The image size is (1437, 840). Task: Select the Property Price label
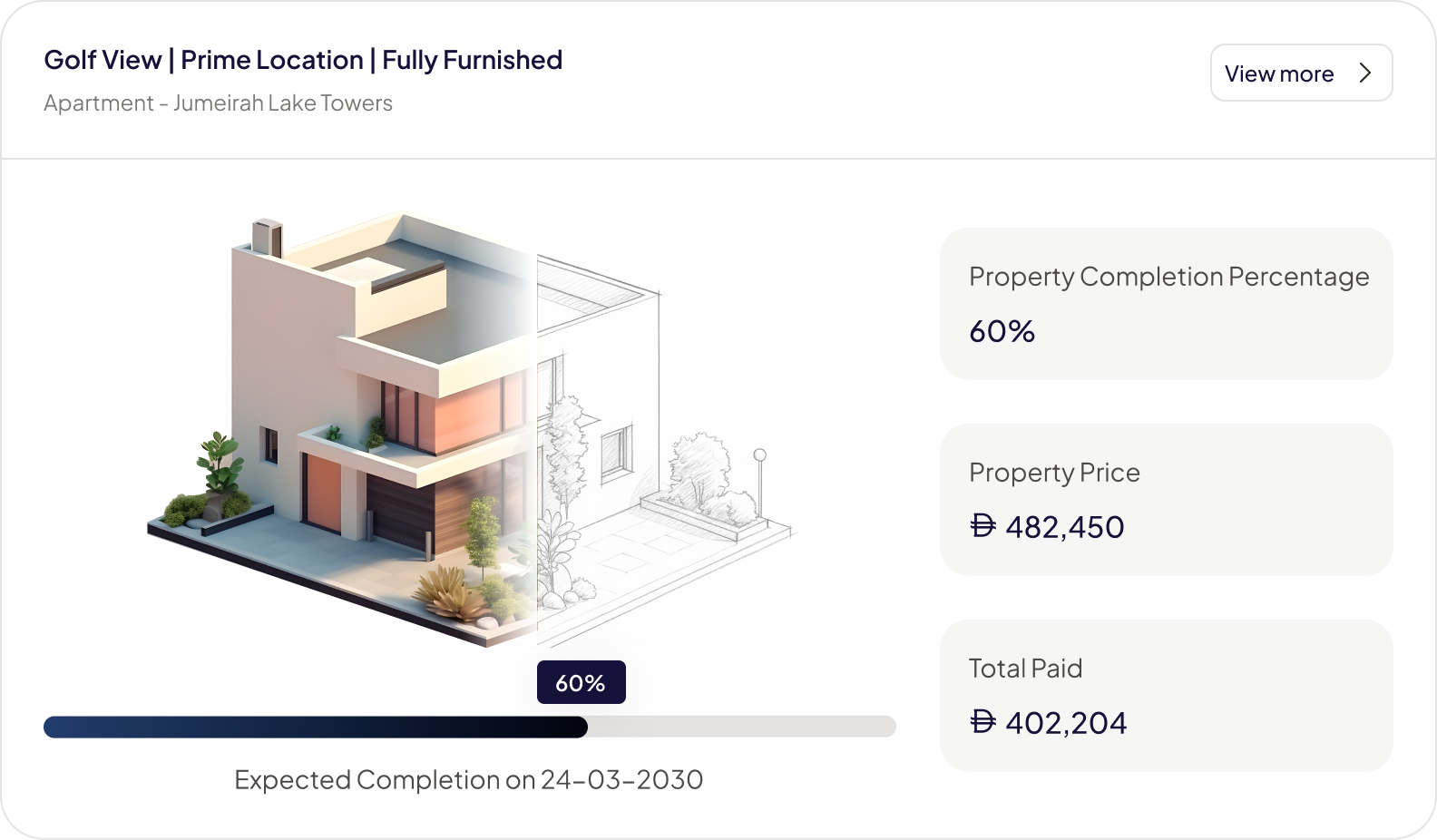1054,473
